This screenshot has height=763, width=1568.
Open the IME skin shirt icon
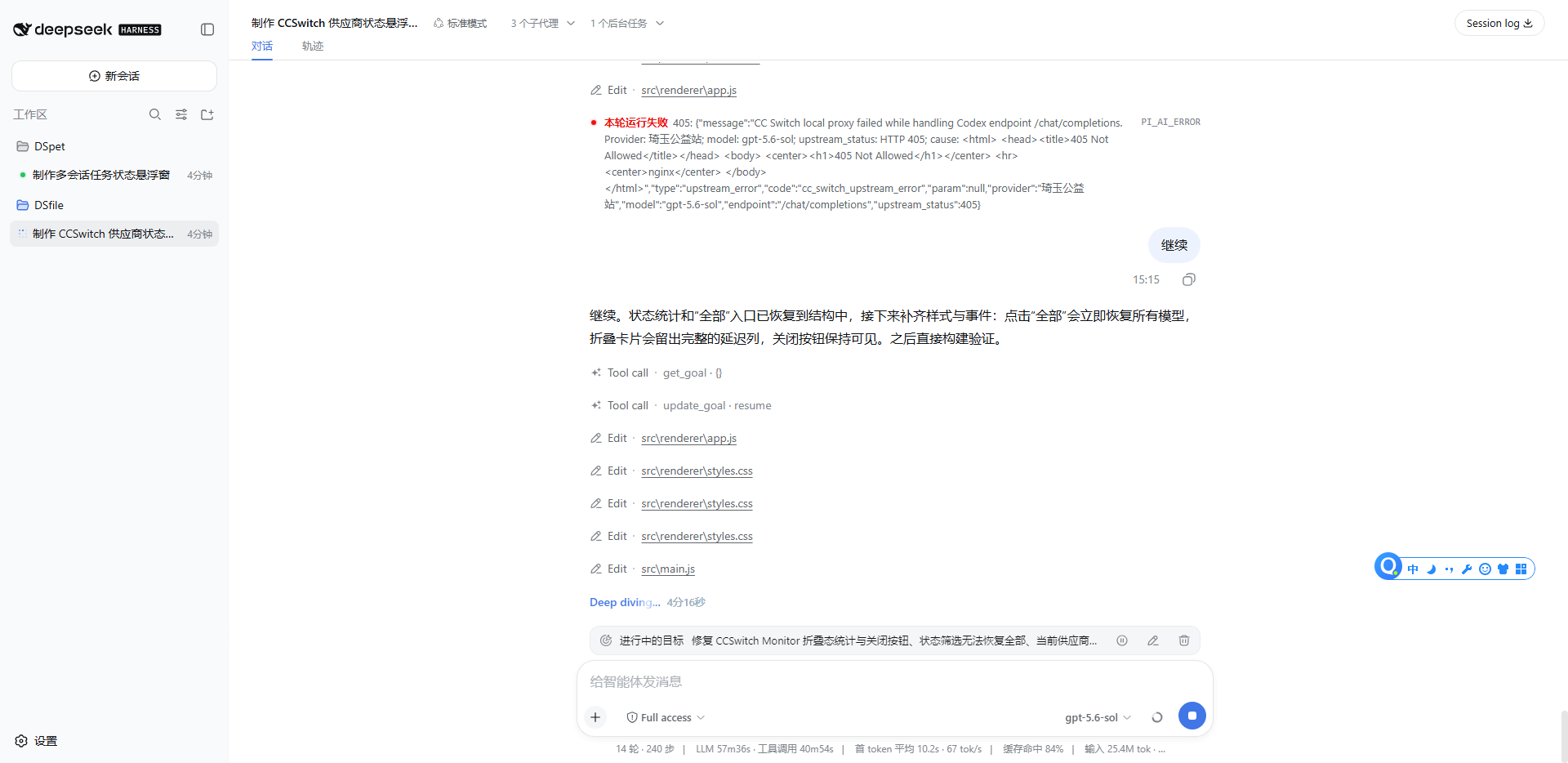(1503, 569)
